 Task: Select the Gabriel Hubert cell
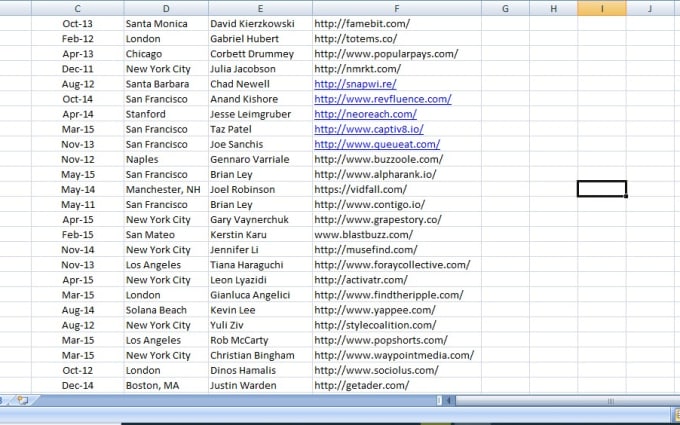[x=260, y=39]
